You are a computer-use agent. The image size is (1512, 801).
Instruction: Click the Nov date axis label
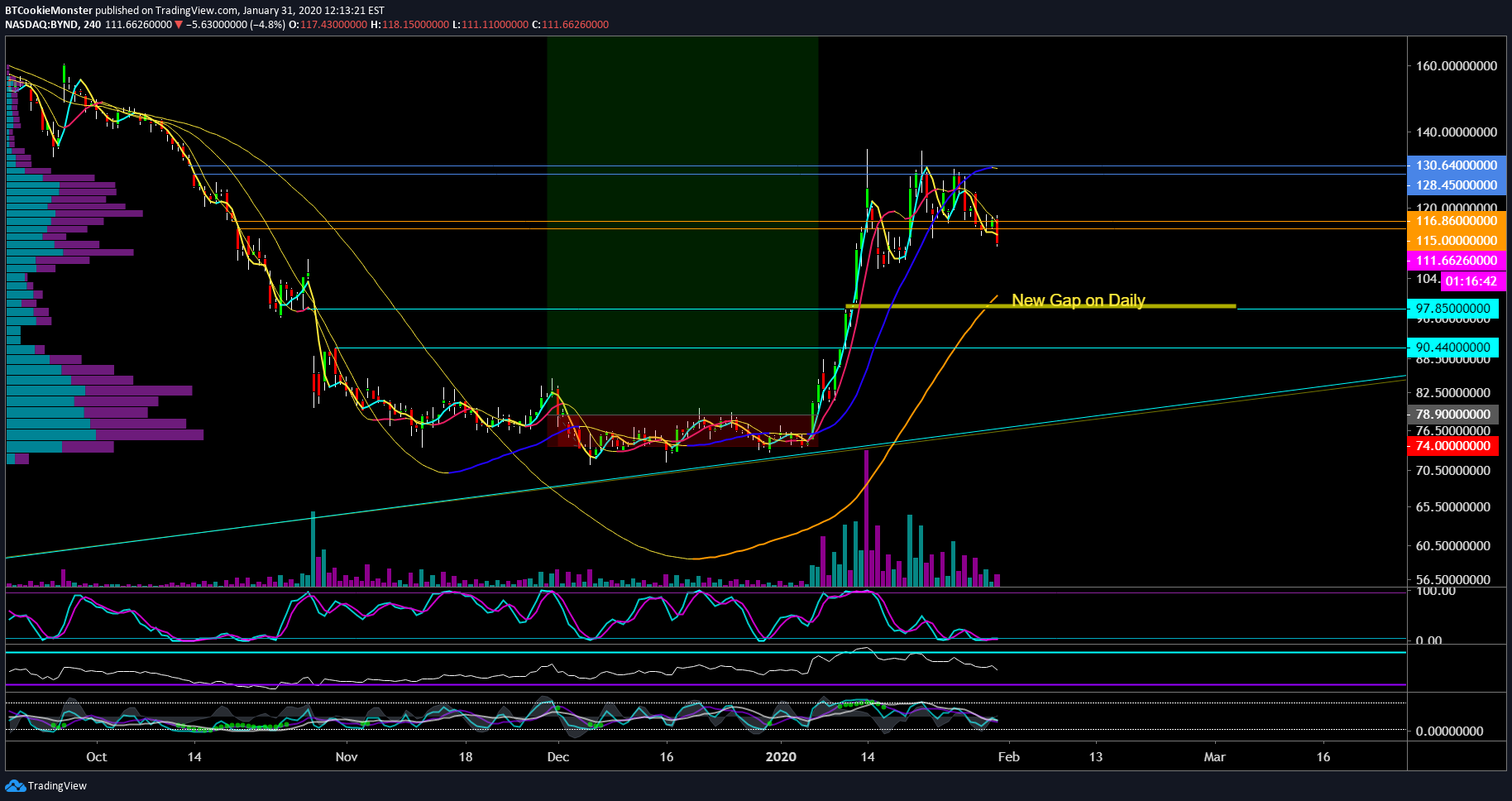(x=347, y=757)
